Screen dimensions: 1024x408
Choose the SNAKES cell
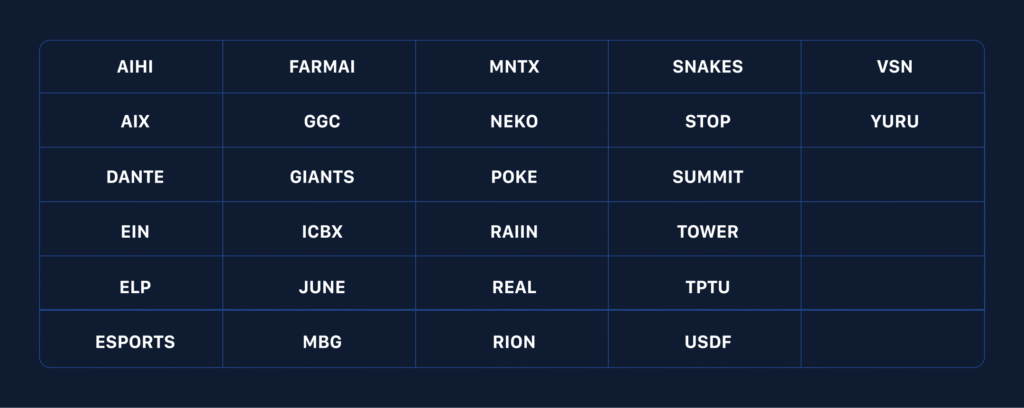707,67
